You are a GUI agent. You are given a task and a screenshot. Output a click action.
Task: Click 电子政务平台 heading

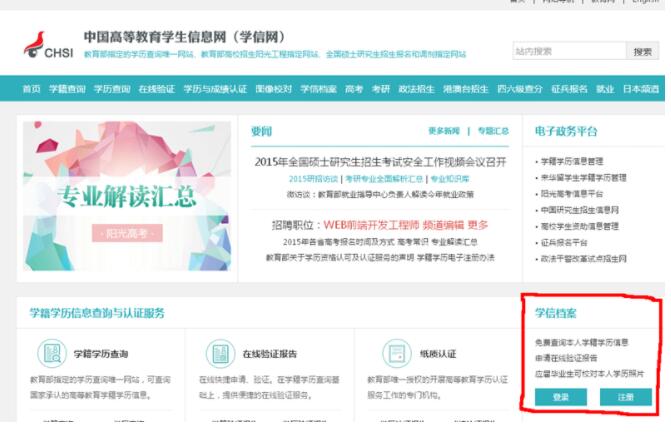tap(566, 131)
